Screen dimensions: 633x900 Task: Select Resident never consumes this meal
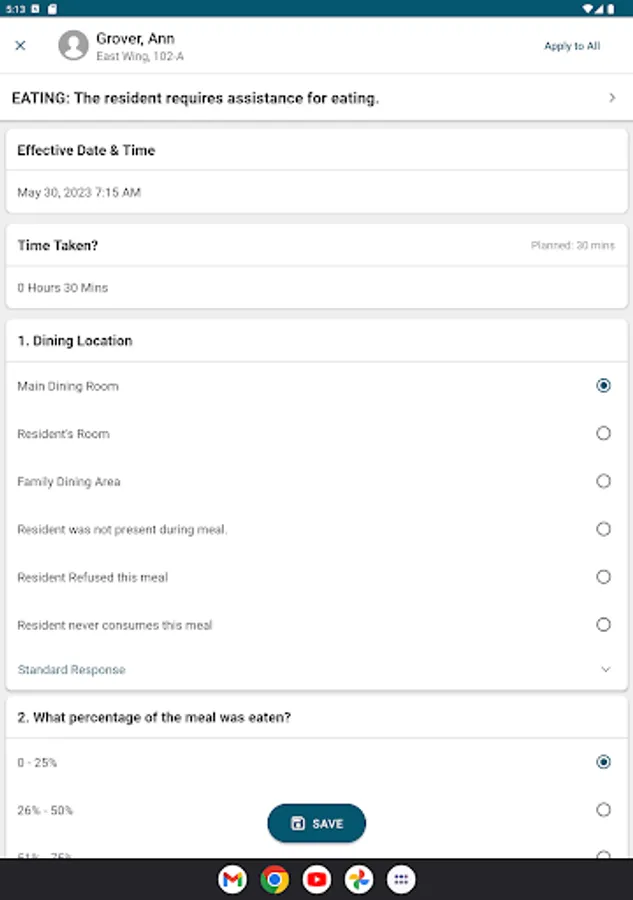pyautogui.click(x=603, y=625)
